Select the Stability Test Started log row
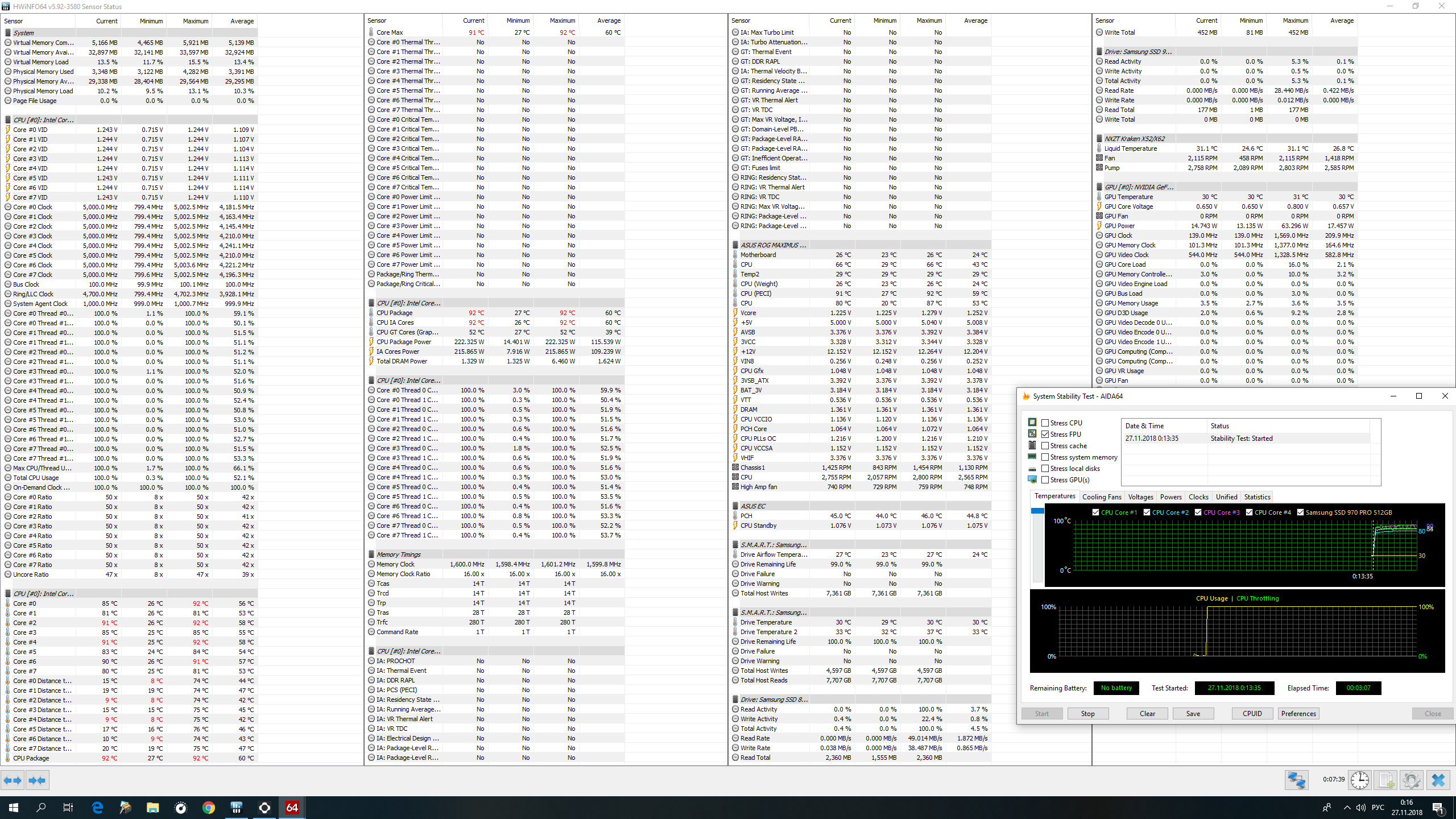The height and width of the screenshot is (819, 1456). [x=1241, y=439]
